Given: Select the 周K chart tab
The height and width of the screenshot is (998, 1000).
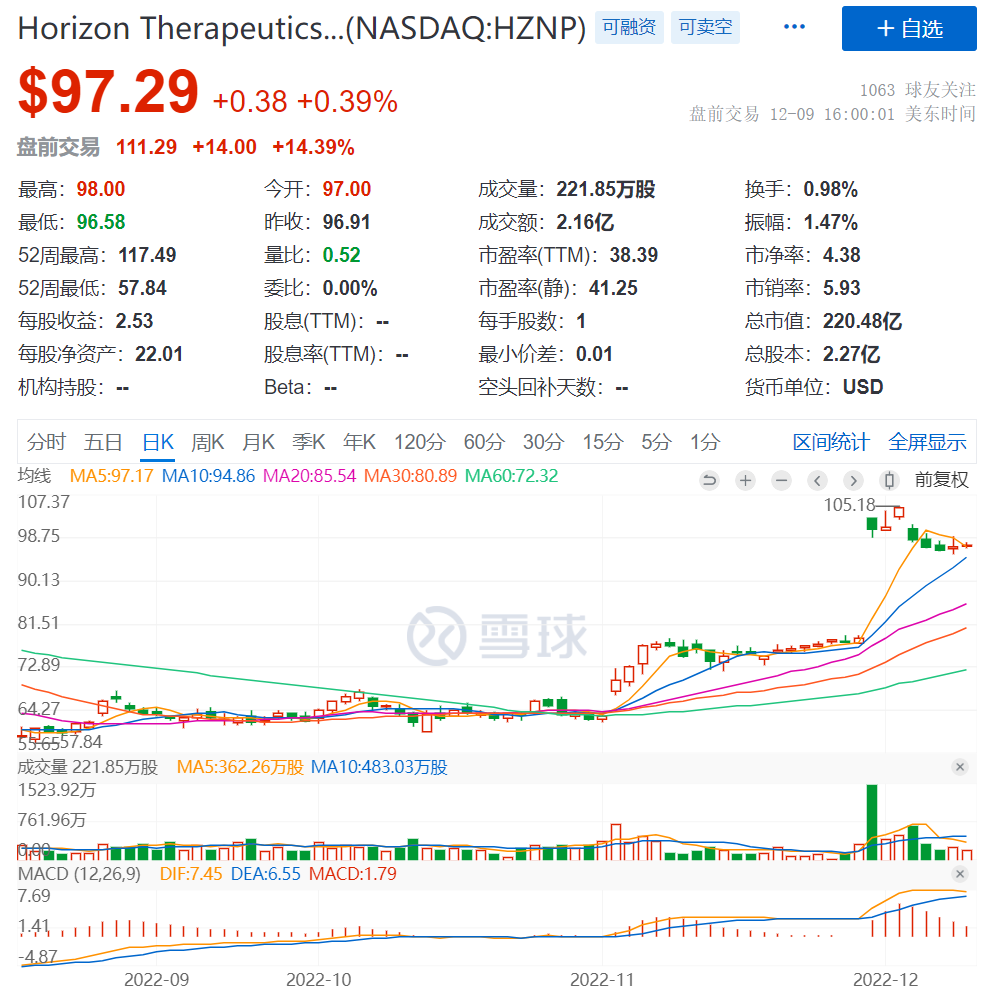Looking at the screenshot, I should click(208, 442).
